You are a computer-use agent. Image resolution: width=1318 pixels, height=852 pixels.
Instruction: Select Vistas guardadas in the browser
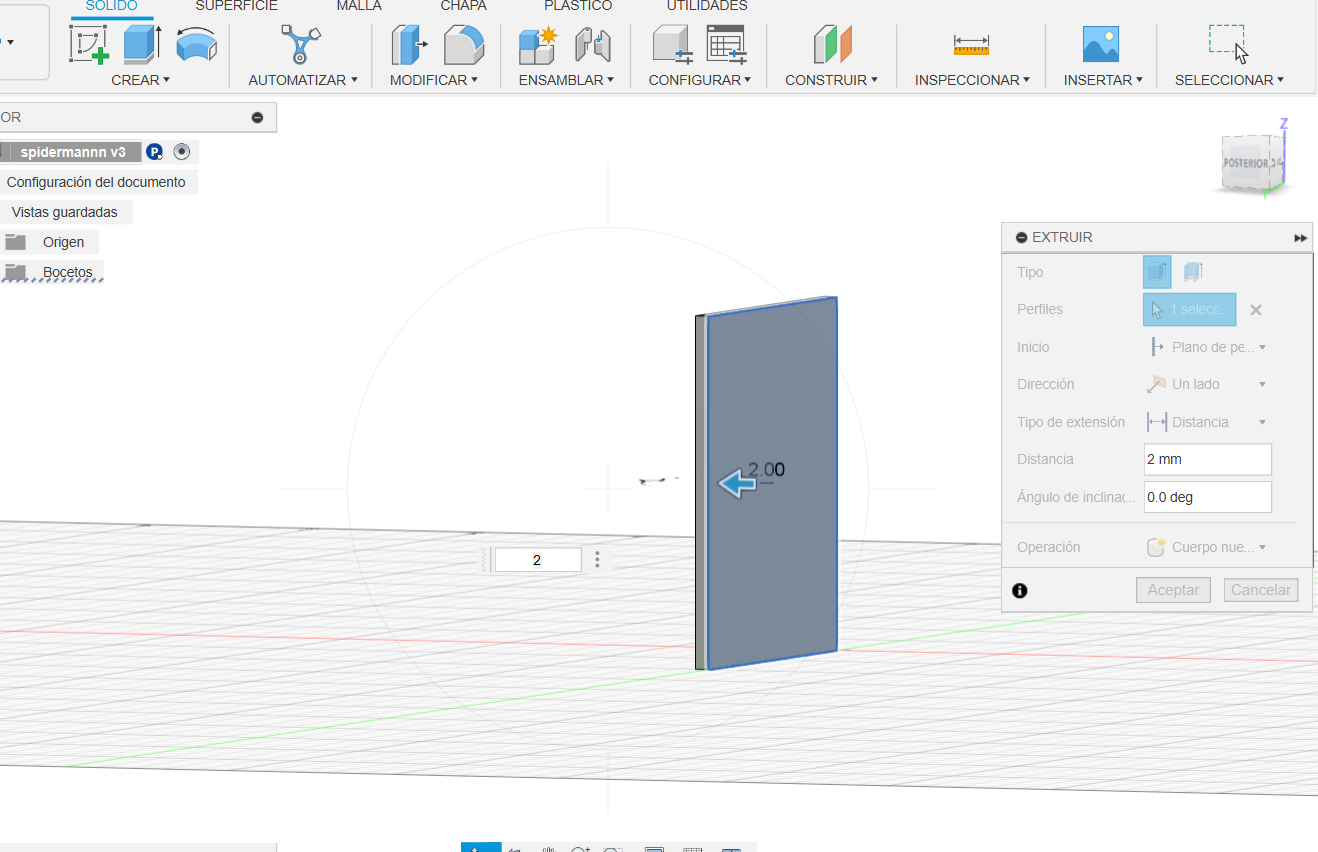(65, 212)
